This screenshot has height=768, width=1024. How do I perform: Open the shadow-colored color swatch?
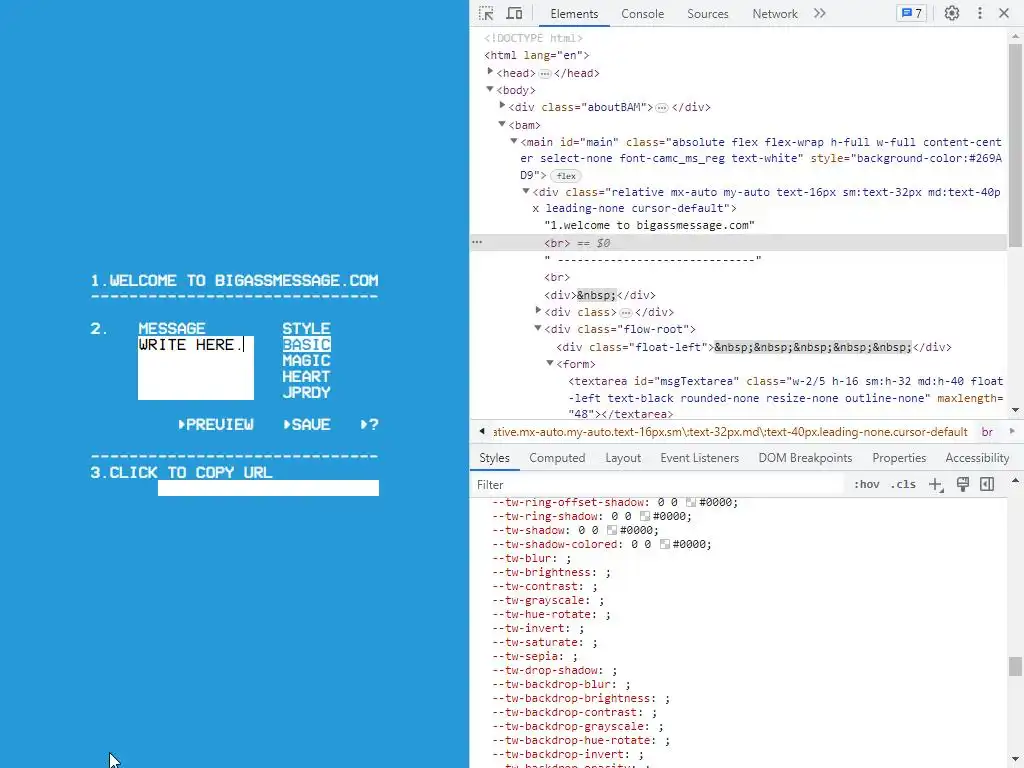(664, 544)
